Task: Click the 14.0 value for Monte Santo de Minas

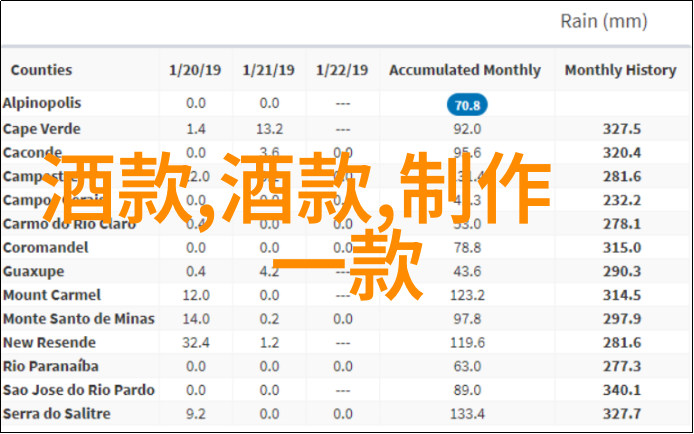Action: (x=196, y=319)
